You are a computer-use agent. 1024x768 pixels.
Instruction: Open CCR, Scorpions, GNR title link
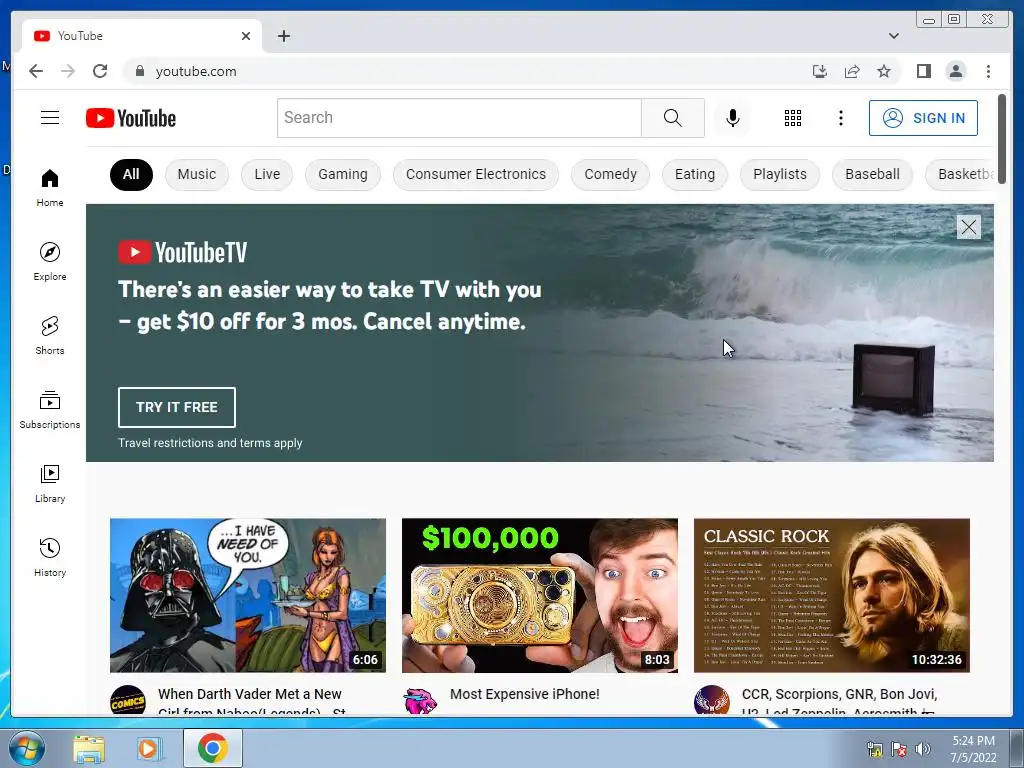(839, 702)
